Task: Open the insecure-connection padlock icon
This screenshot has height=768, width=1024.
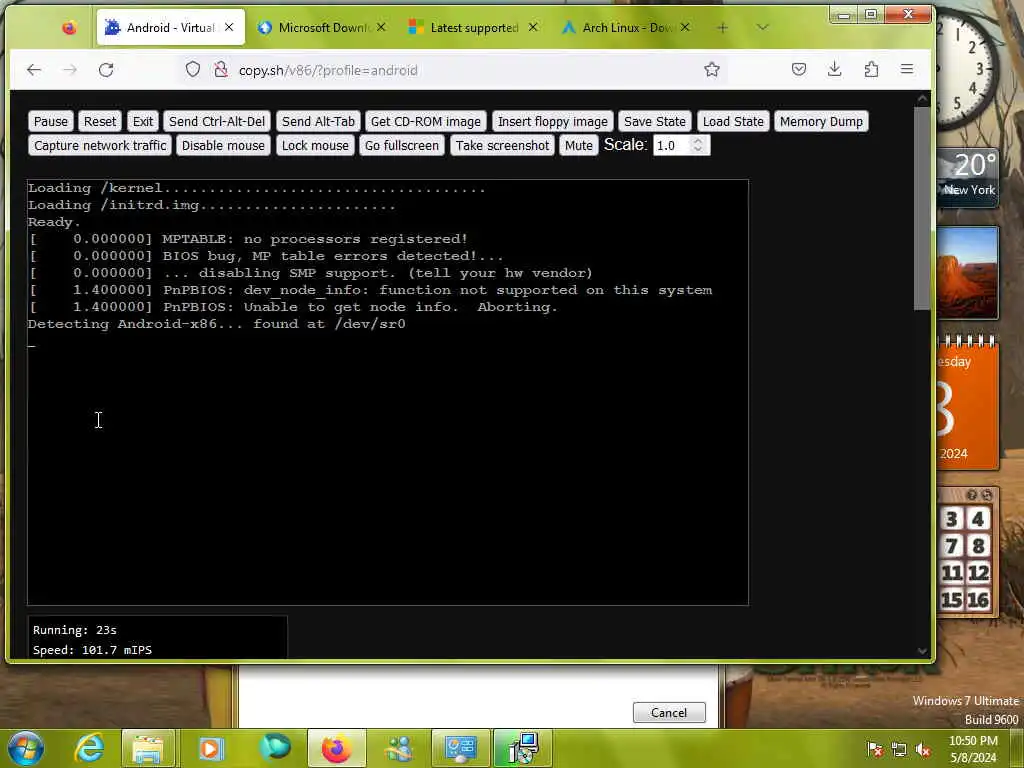Action: [x=221, y=69]
